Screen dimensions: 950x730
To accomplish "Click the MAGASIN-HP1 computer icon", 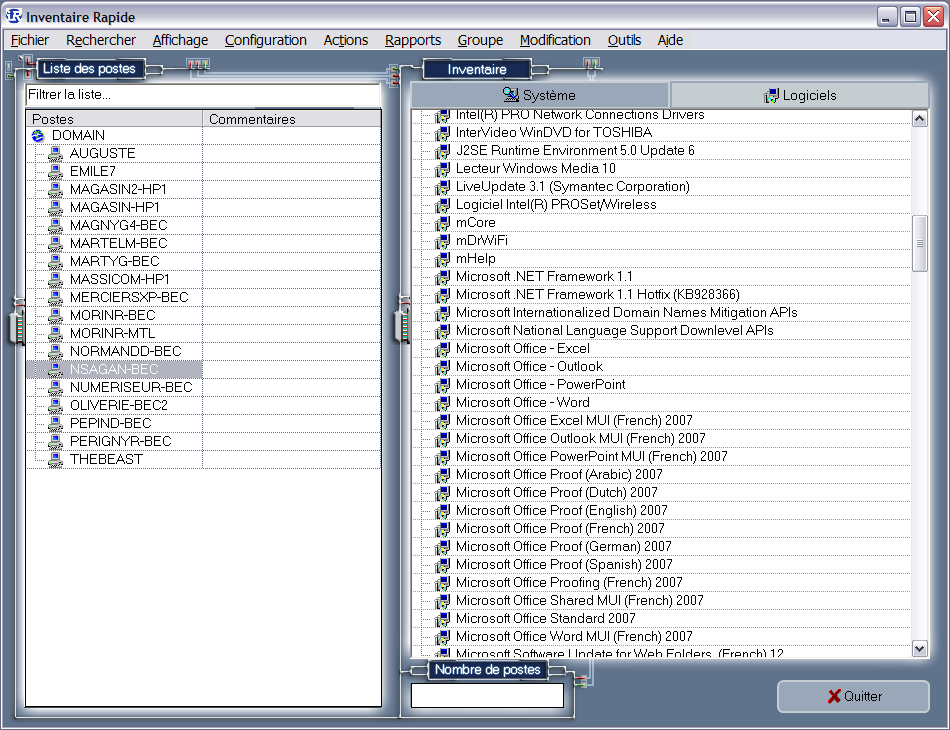I will coord(55,207).
